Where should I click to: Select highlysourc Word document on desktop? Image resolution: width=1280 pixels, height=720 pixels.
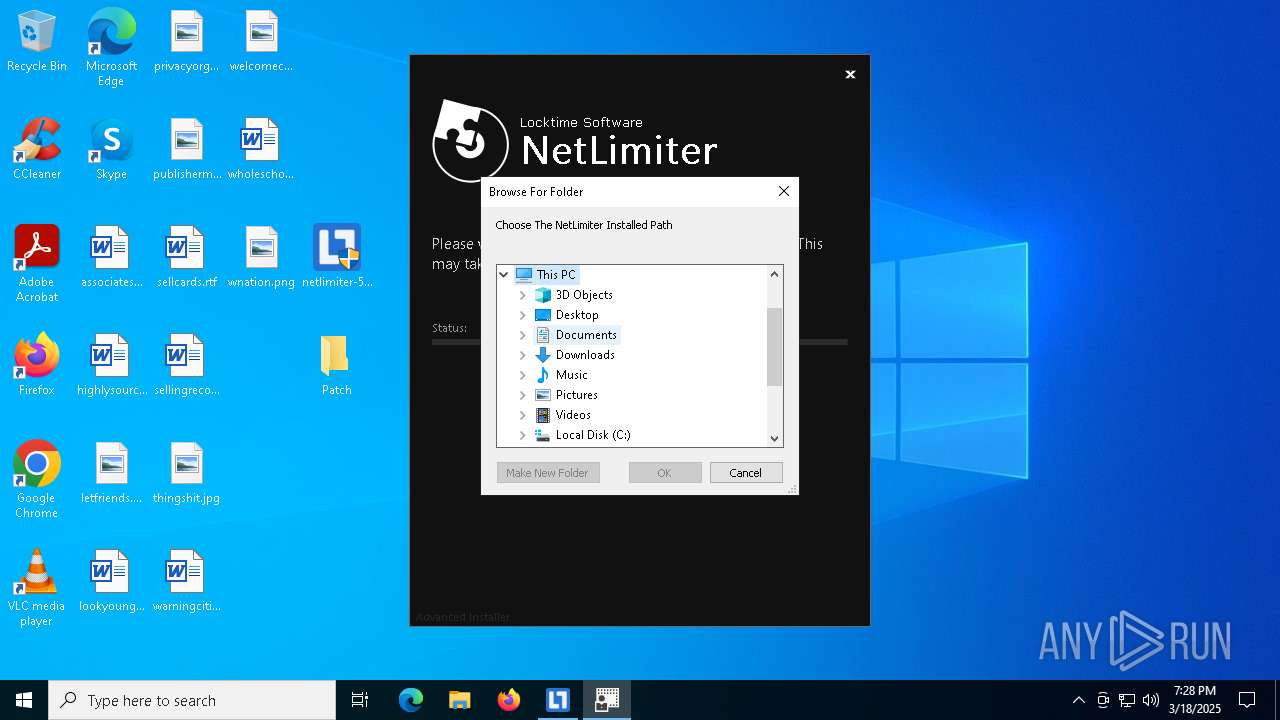[x=111, y=366]
